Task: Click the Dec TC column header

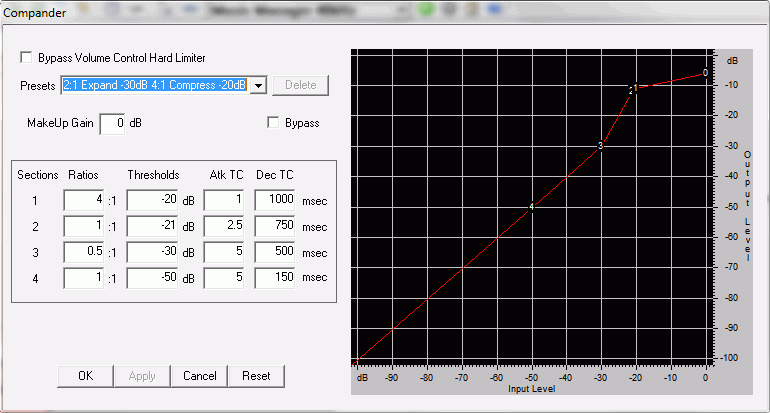Action: click(275, 175)
